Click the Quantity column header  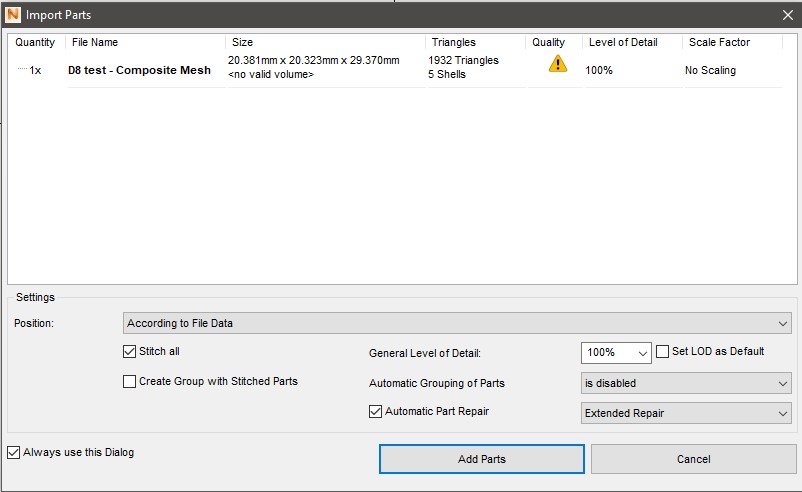coord(36,43)
